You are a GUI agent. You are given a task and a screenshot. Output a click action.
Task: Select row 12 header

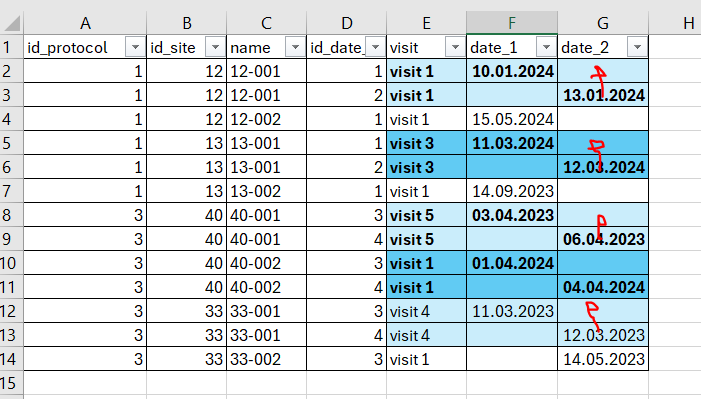click(x=12, y=311)
